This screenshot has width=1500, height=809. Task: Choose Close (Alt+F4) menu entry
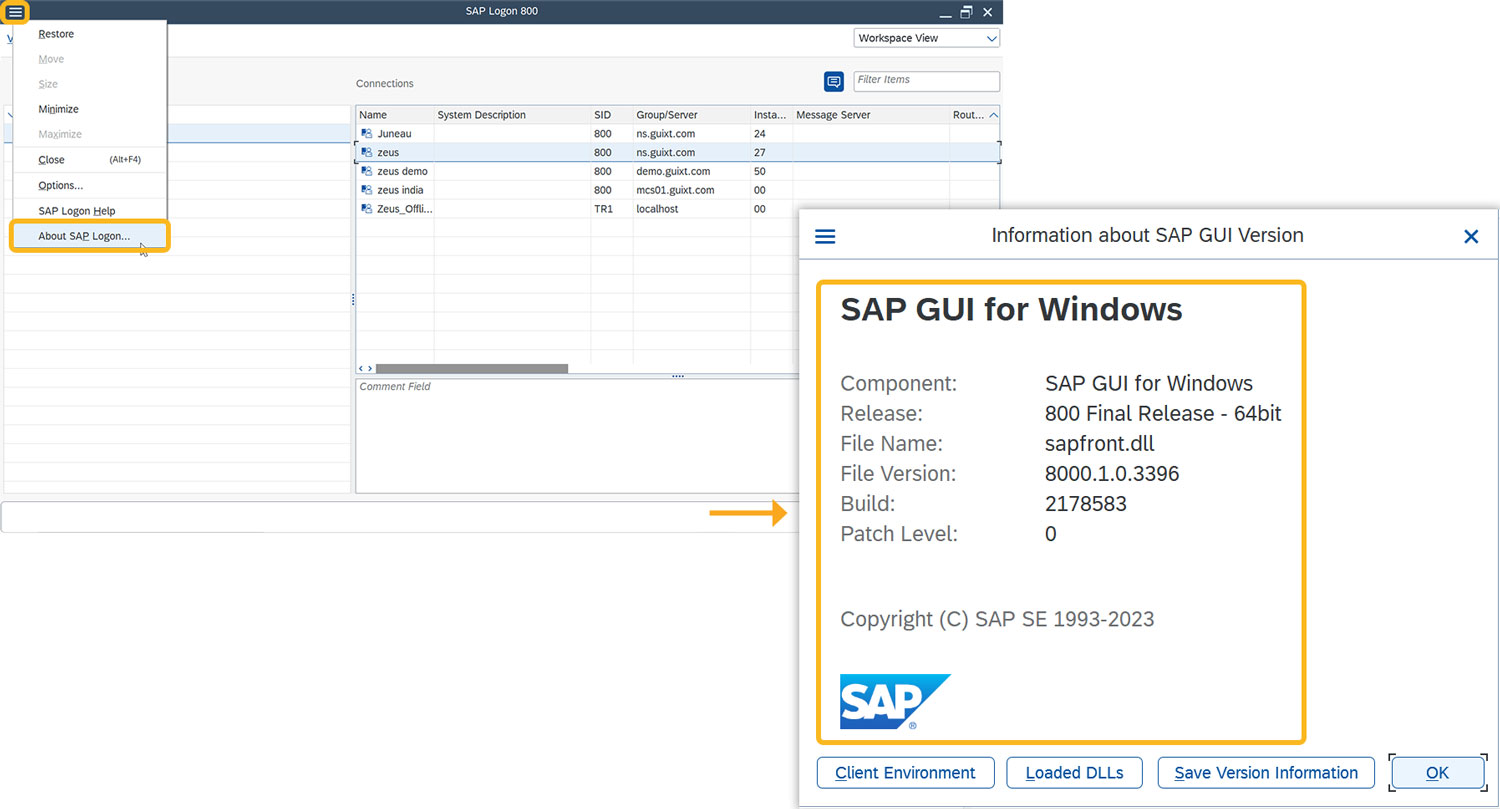pos(90,160)
